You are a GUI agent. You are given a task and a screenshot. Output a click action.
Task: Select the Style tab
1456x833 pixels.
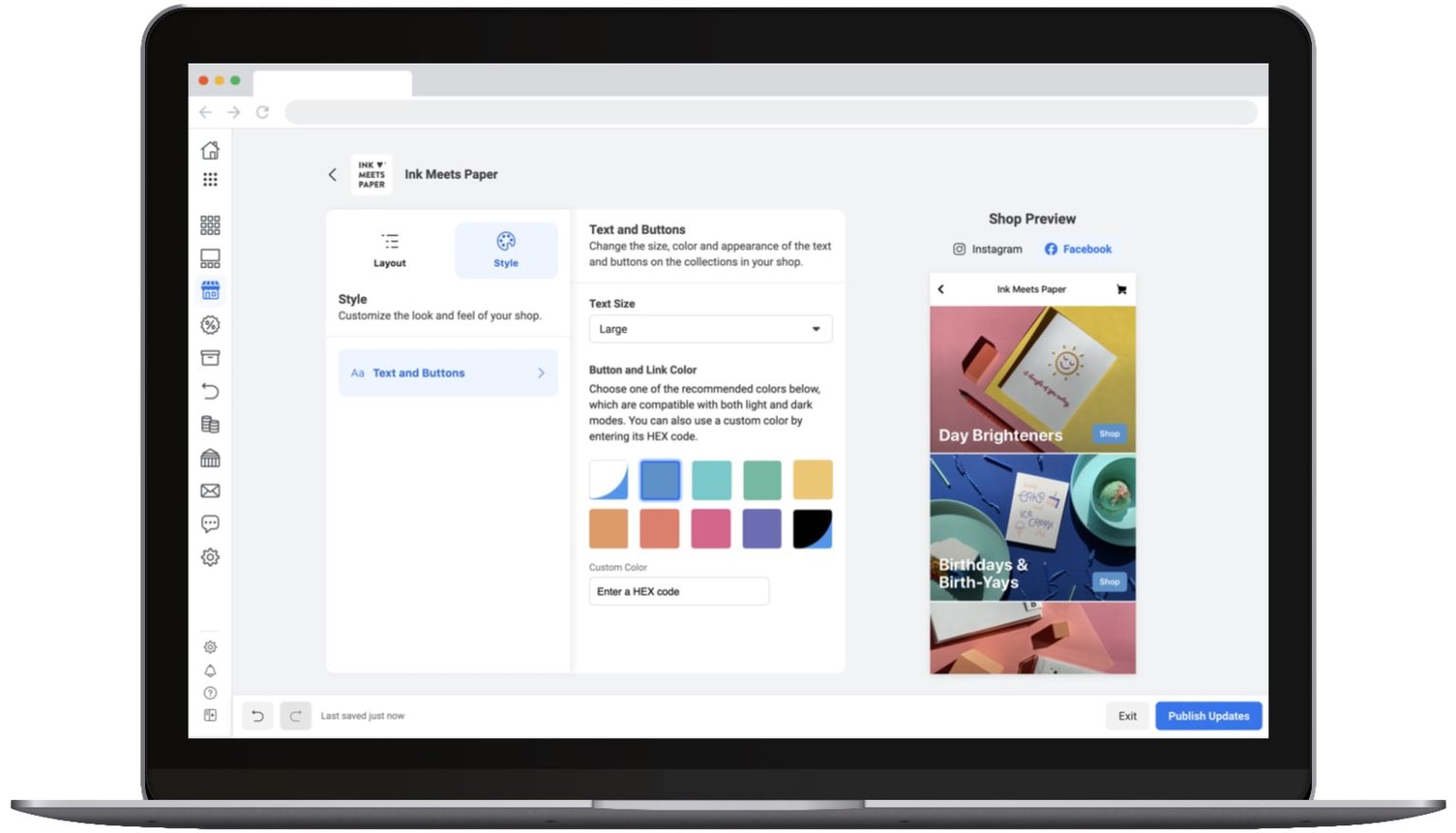click(x=506, y=250)
